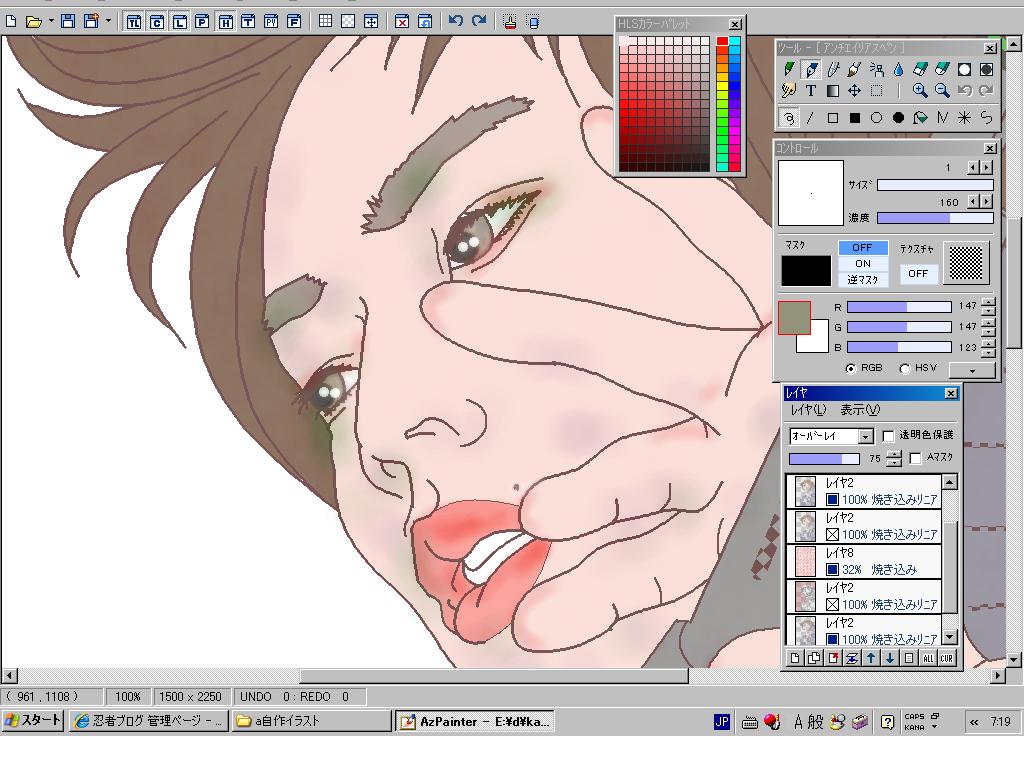The height and width of the screenshot is (768, 1024).
Task: Choose the freehand drawing shape
Action: [x=789, y=118]
